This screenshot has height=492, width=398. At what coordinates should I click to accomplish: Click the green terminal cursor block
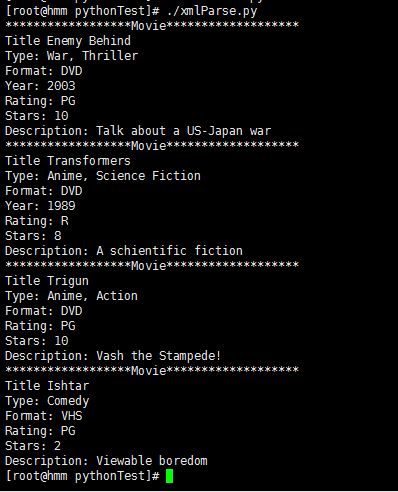(169, 476)
